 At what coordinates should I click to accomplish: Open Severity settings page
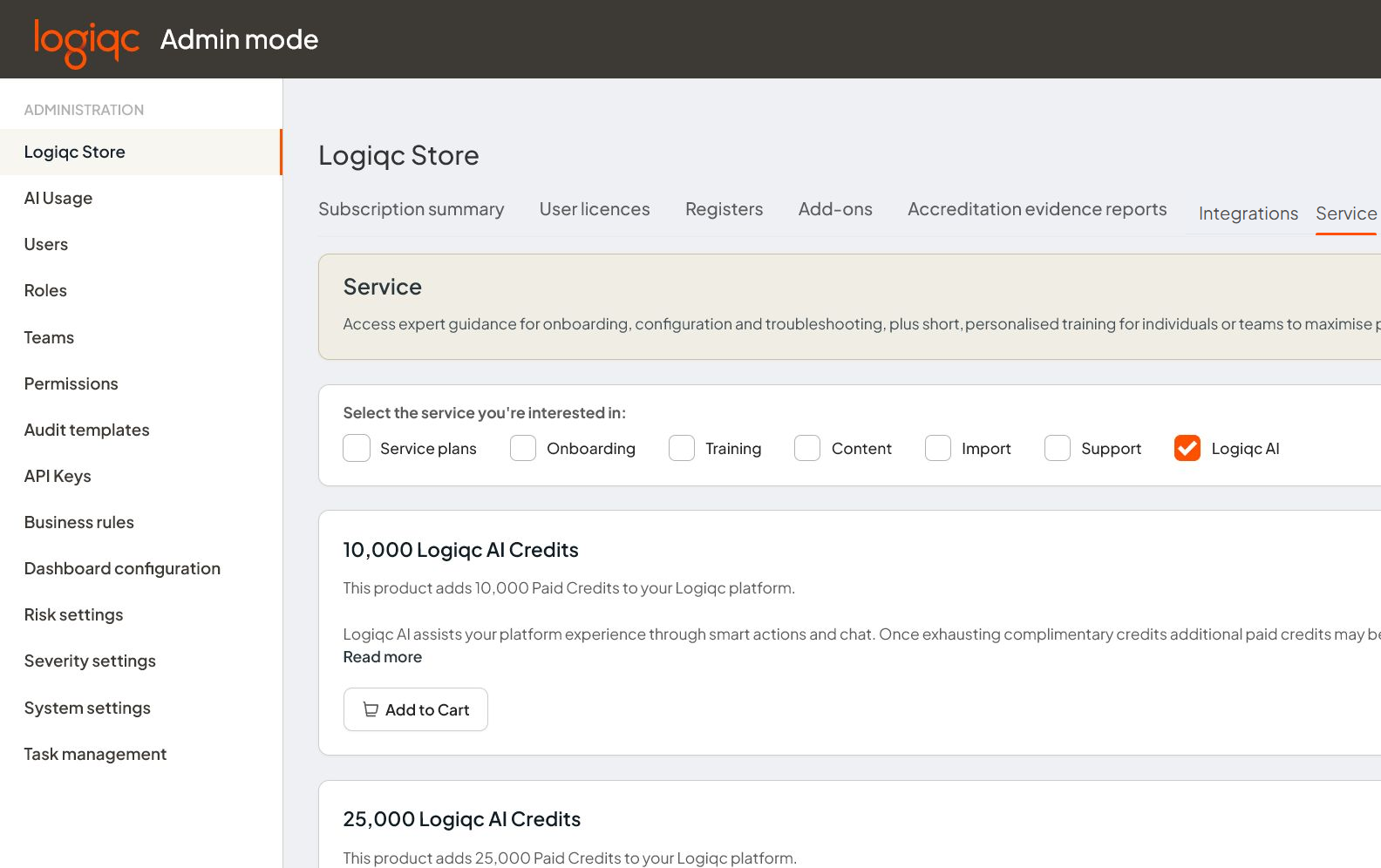click(x=140, y=661)
